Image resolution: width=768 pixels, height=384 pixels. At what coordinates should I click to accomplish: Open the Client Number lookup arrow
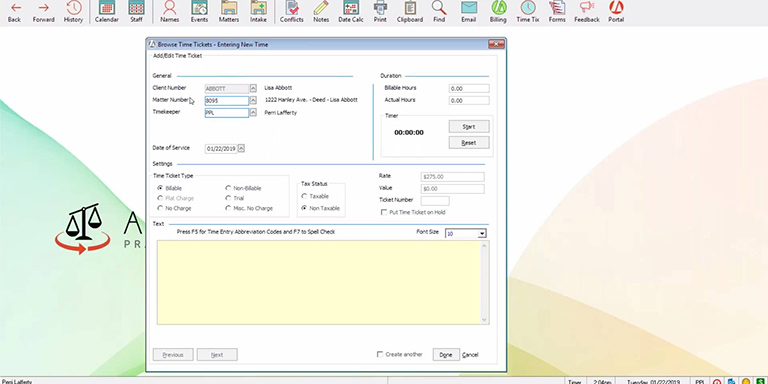pos(253,88)
